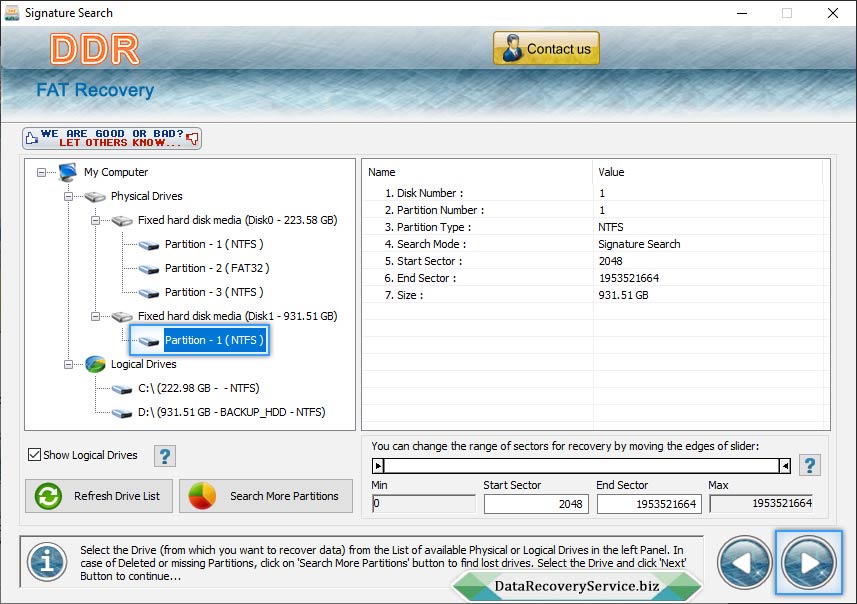Open help next to Show Logical Drives

pyautogui.click(x=165, y=456)
